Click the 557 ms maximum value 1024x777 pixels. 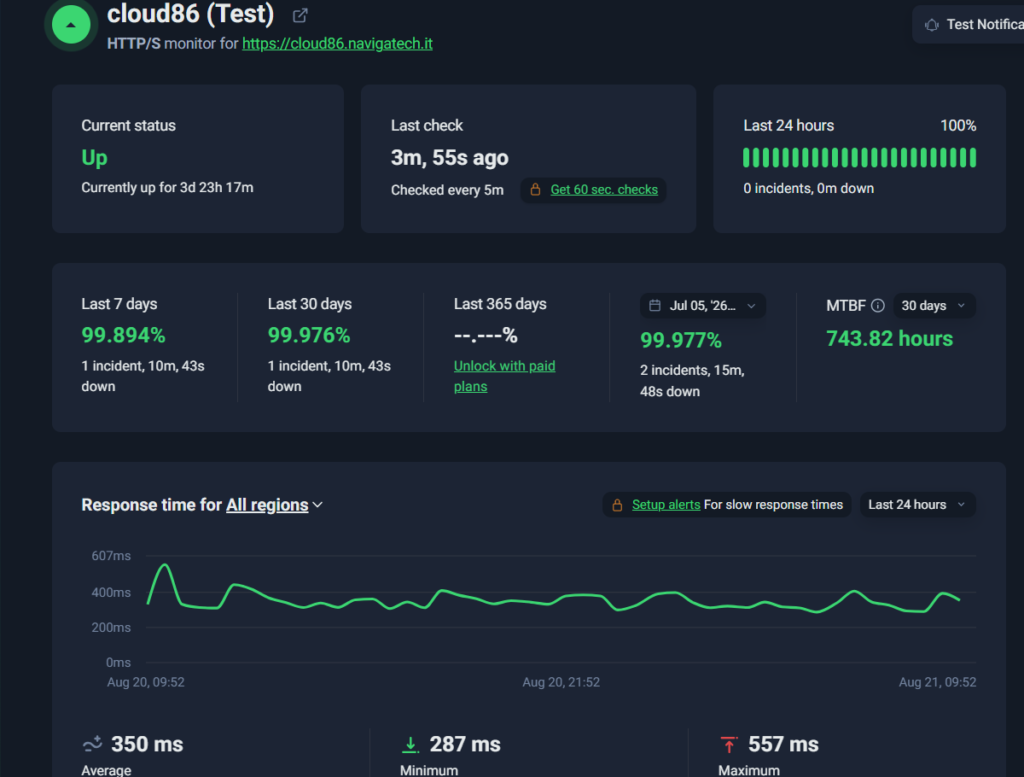783,744
